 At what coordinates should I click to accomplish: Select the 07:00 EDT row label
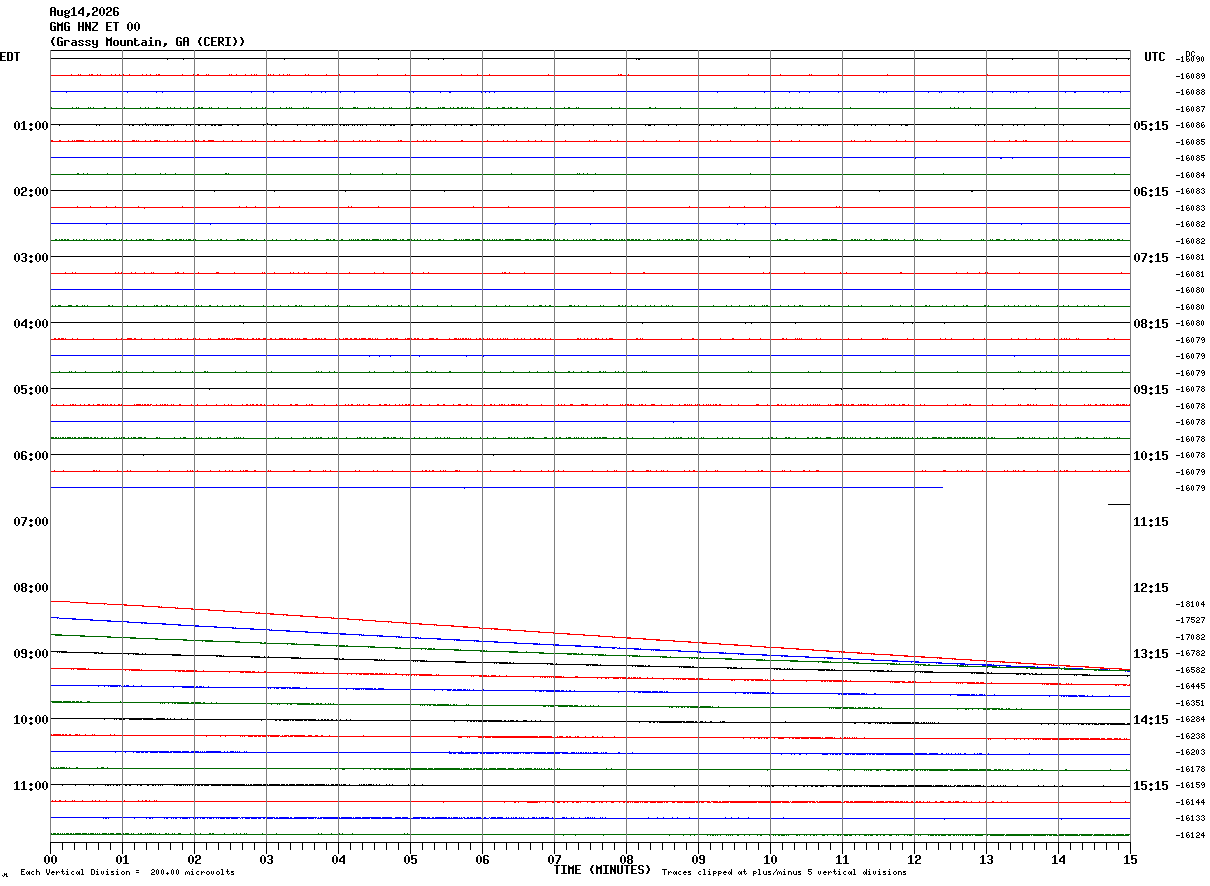(x=31, y=522)
